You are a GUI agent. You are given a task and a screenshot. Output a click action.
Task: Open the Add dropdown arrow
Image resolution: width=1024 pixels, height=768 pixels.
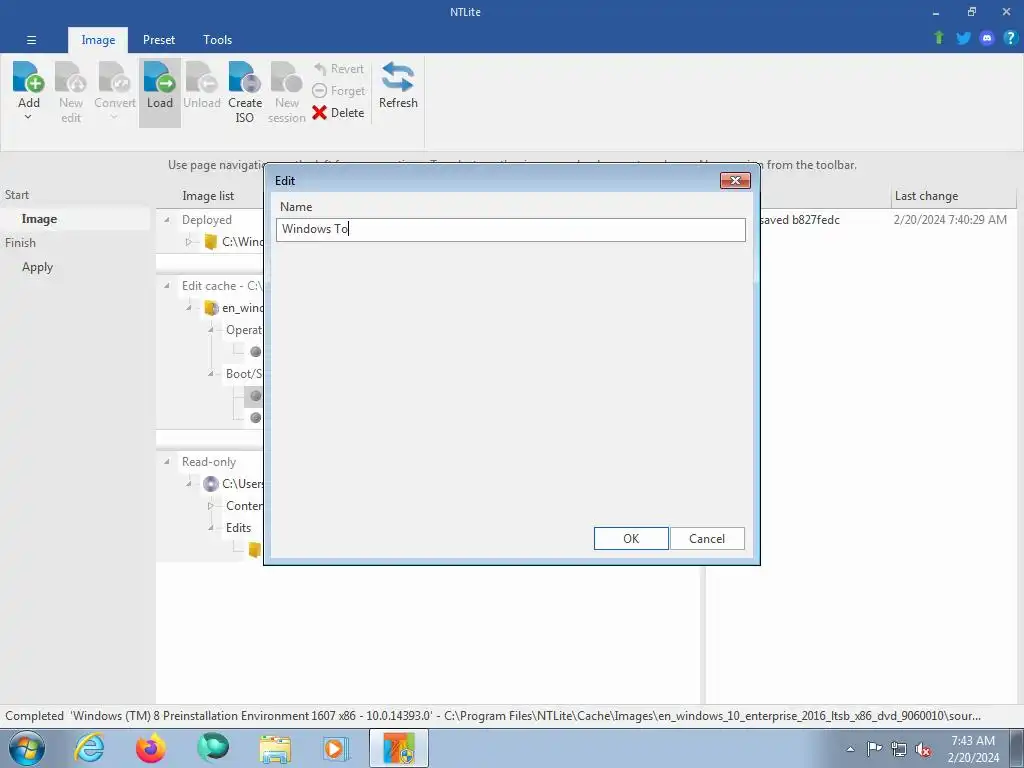click(28, 117)
